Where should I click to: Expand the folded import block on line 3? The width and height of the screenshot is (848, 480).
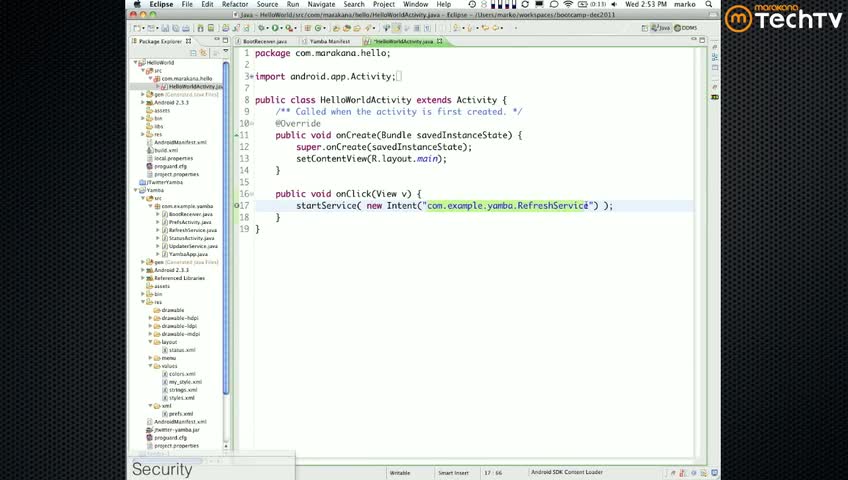(251, 76)
